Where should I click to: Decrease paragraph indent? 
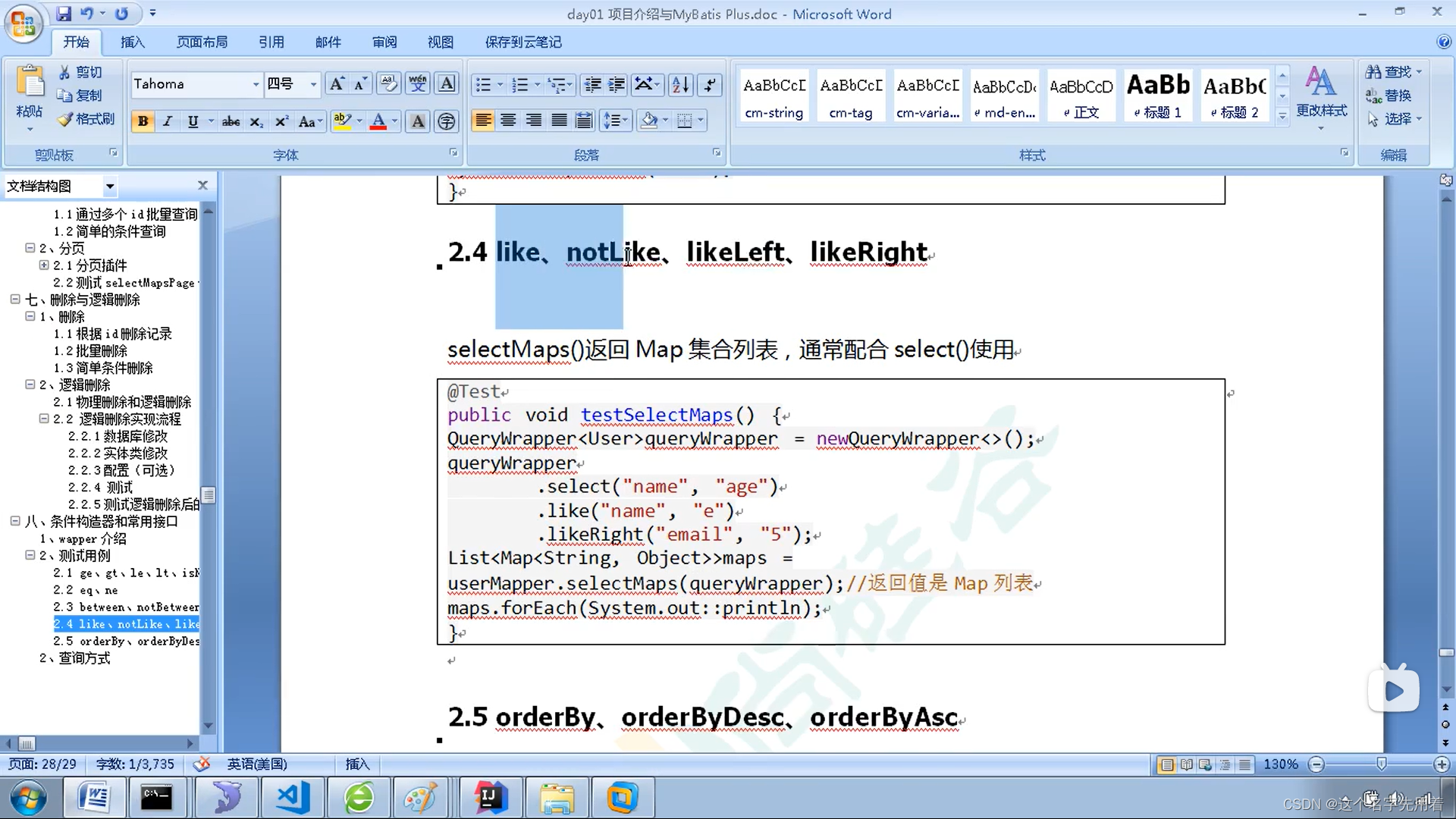593,84
